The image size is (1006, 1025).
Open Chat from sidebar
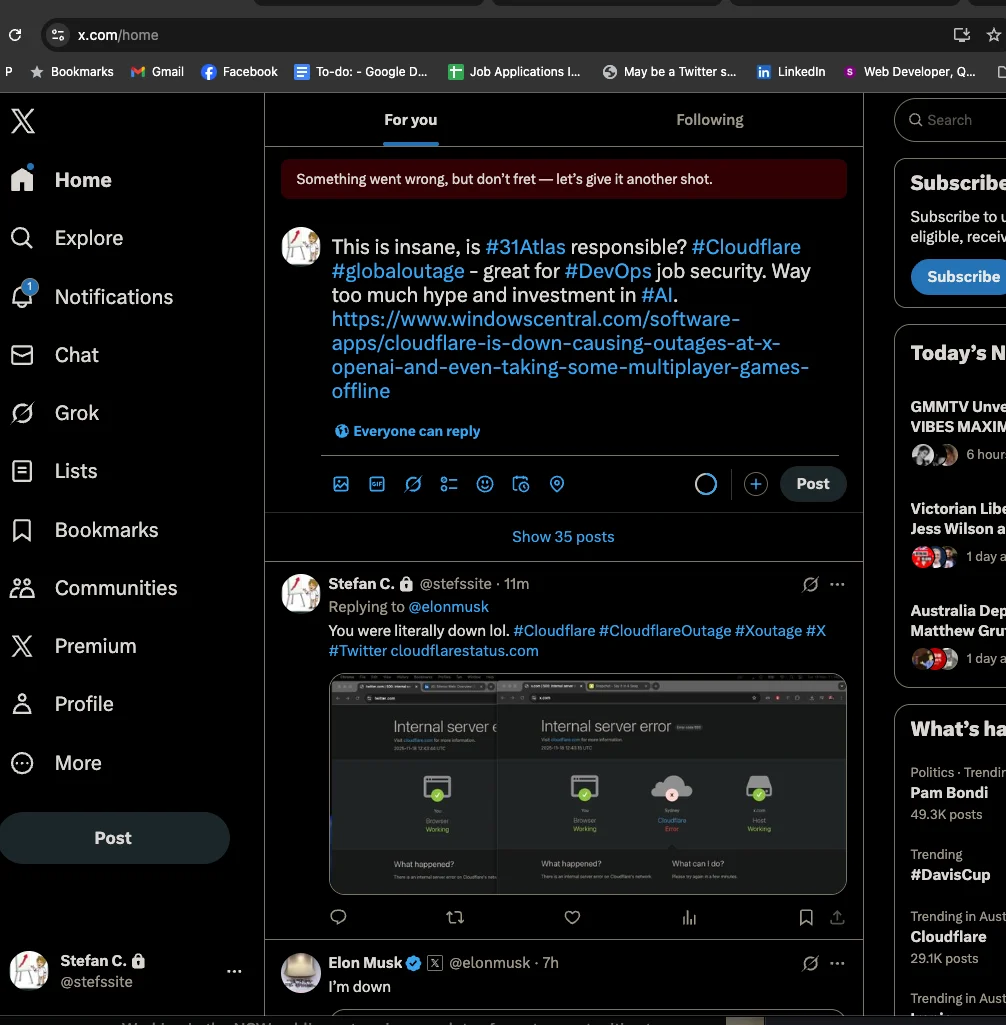(54, 355)
